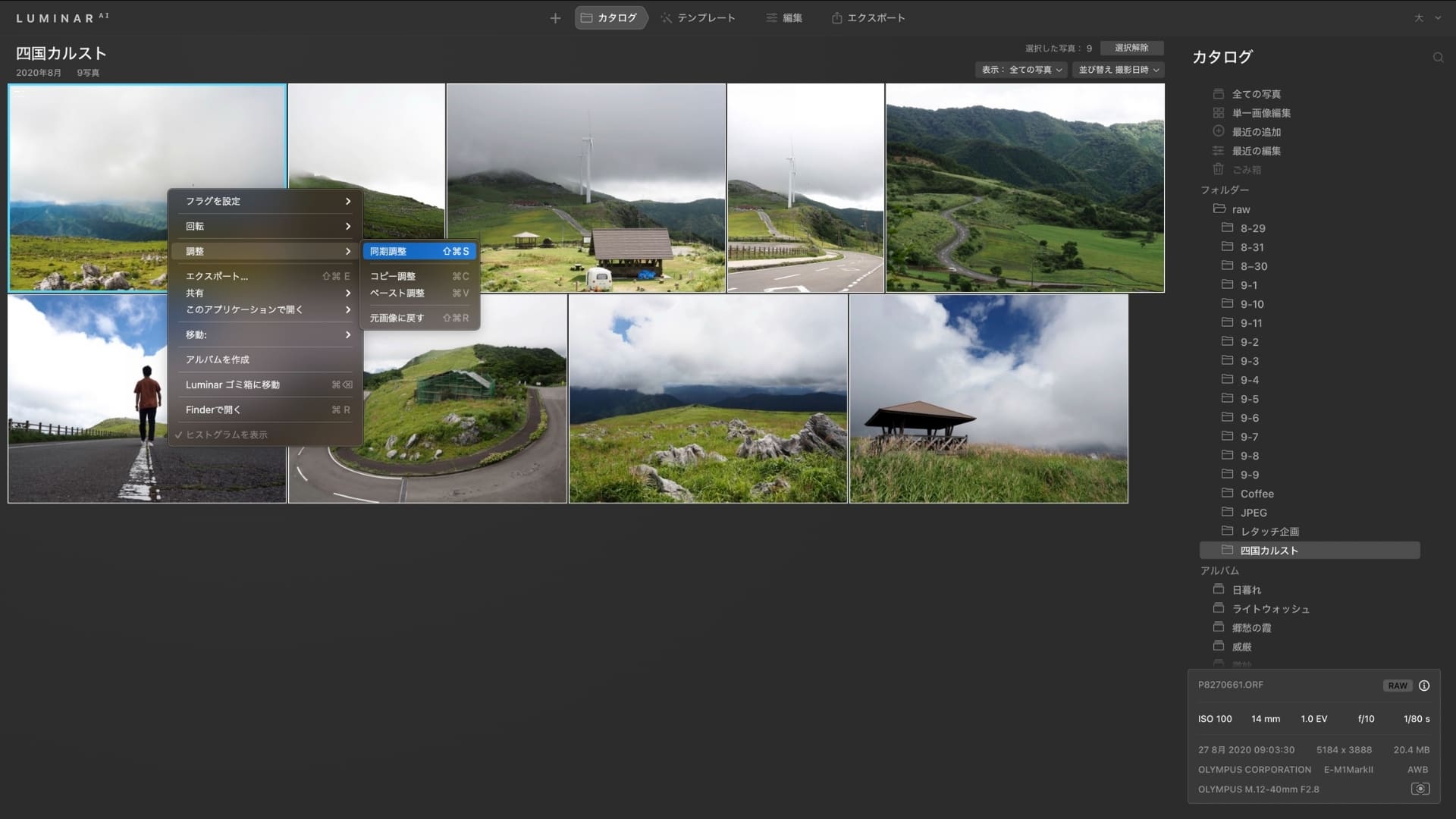Click the info icon next to RAW badge
The height and width of the screenshot is (819, 1456).
point(1424,686)
